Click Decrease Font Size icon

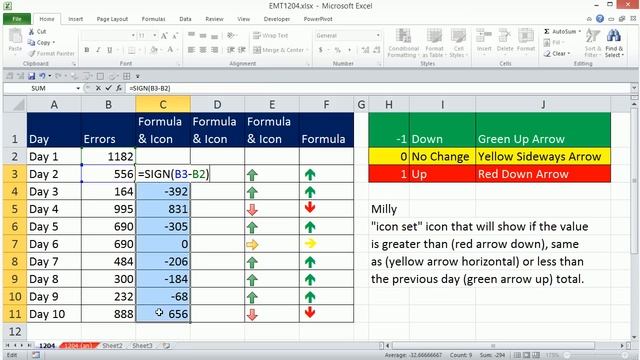(175, 36)
